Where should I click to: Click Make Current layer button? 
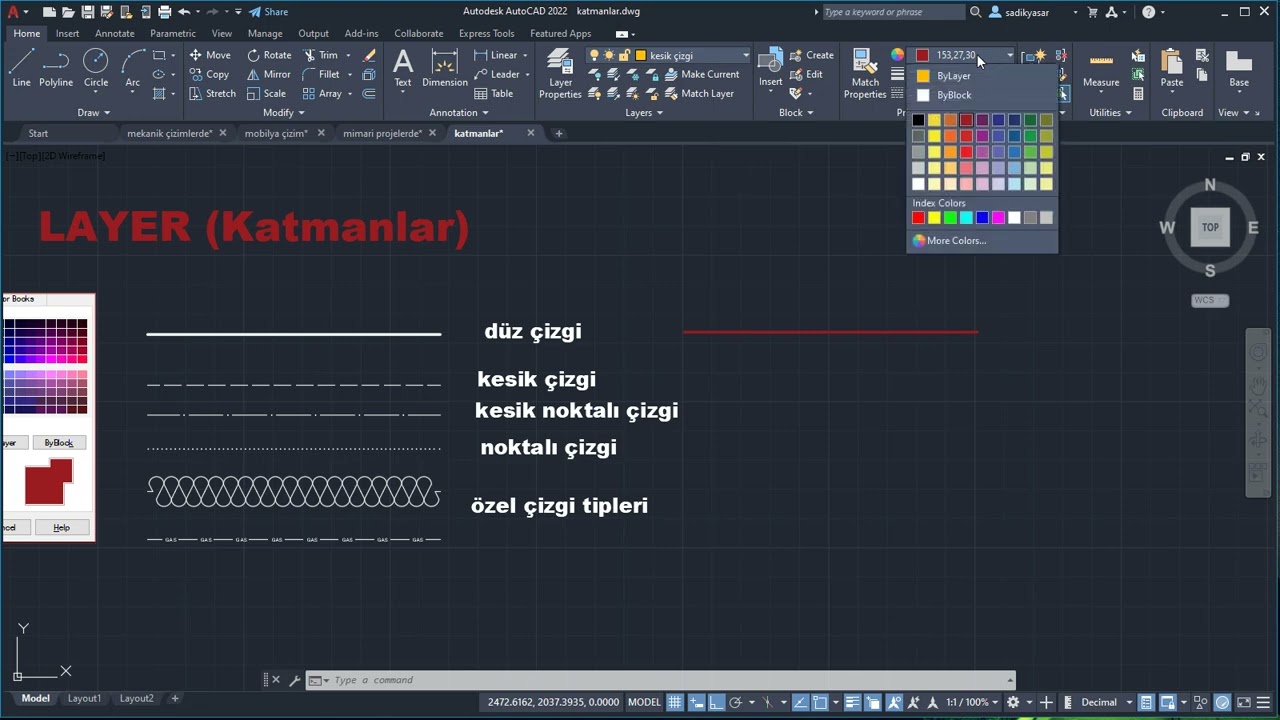(x=700, y=74)
